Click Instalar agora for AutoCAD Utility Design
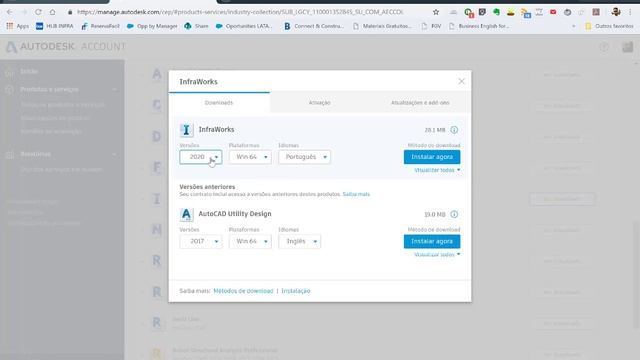The height and width of the screenshot is (360, 640). 432,241
